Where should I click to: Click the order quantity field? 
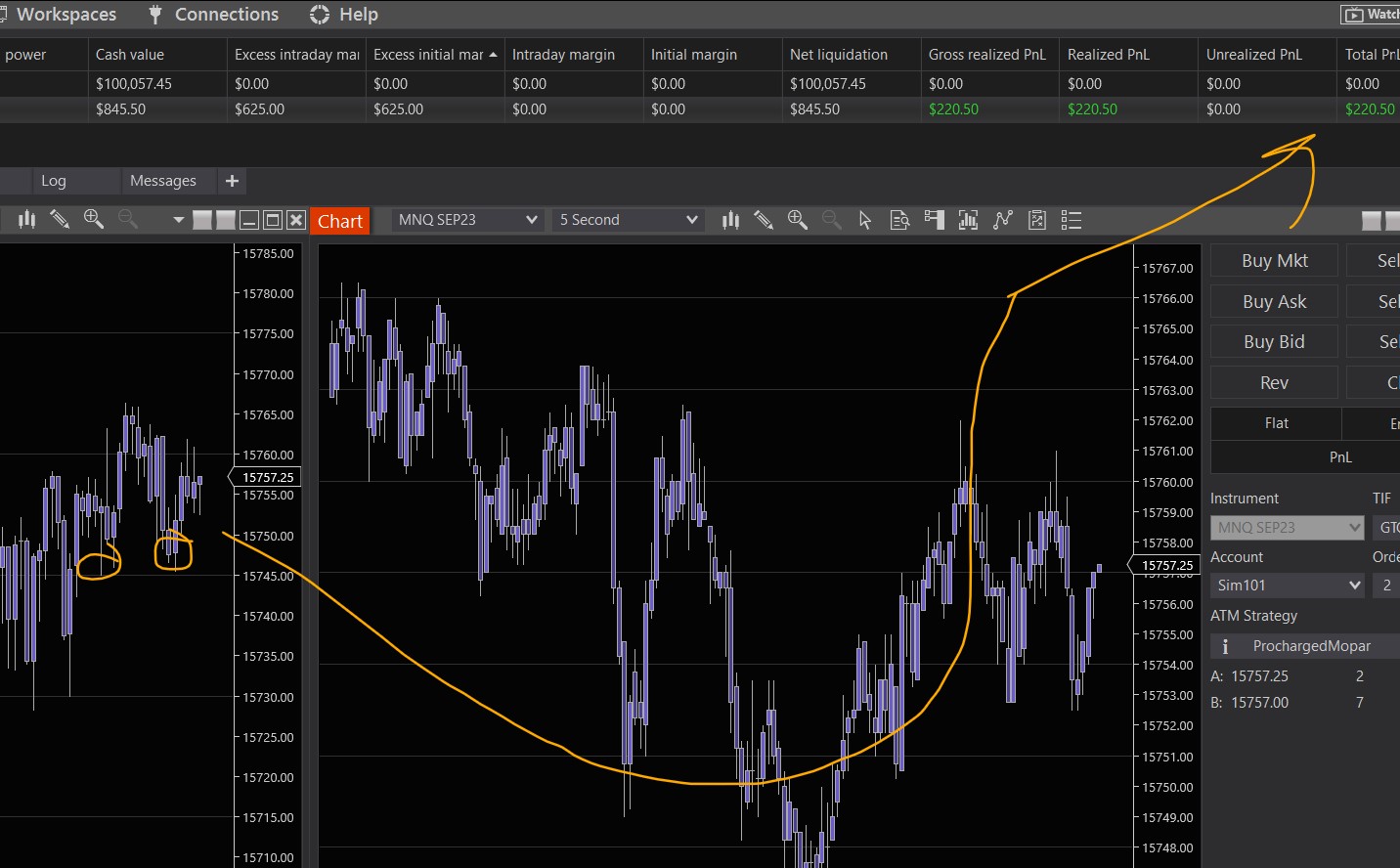point(1386,586)
